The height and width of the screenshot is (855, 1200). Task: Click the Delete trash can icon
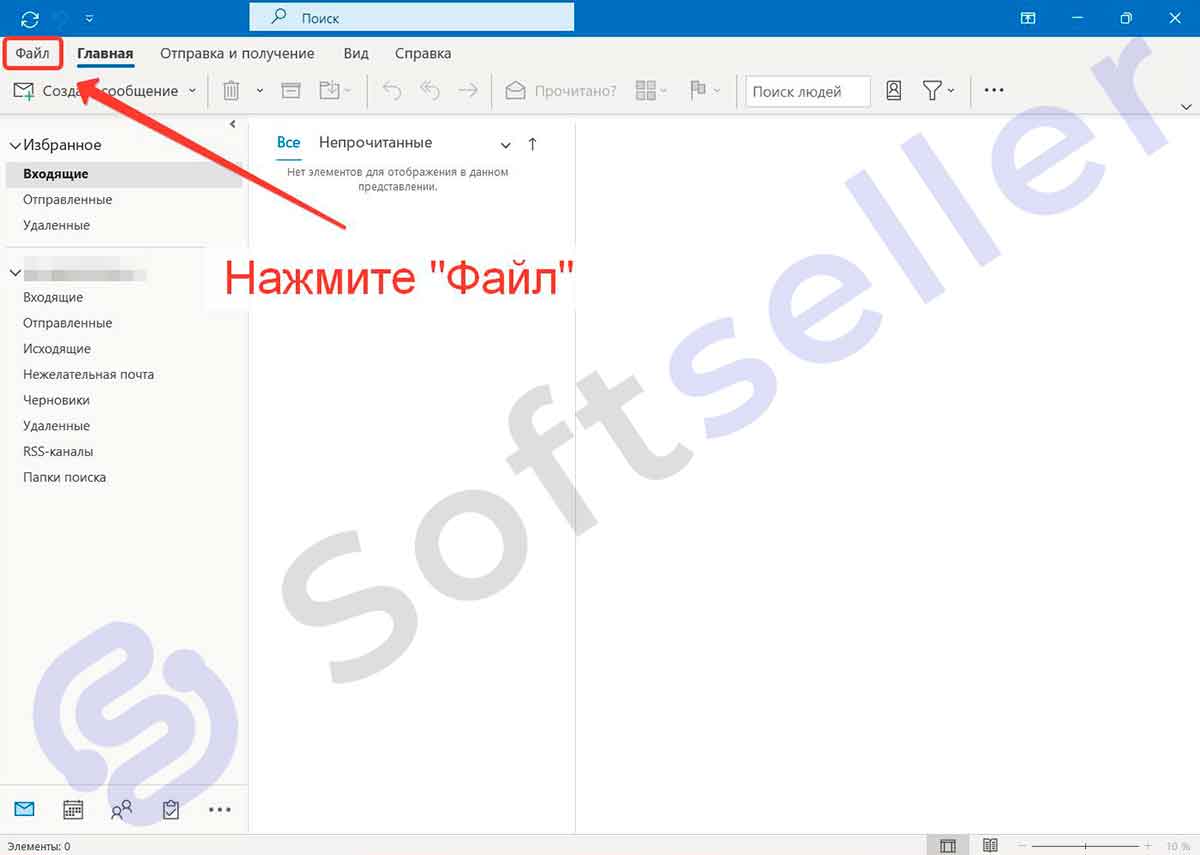tap(231, 91)
